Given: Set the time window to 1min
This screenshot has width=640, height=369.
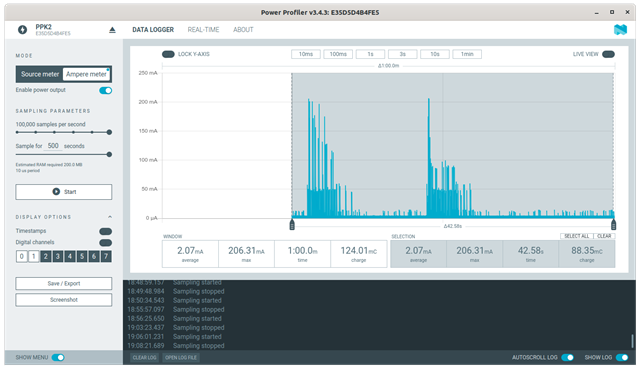Looking at the screenshot, I should click(467, 54).
